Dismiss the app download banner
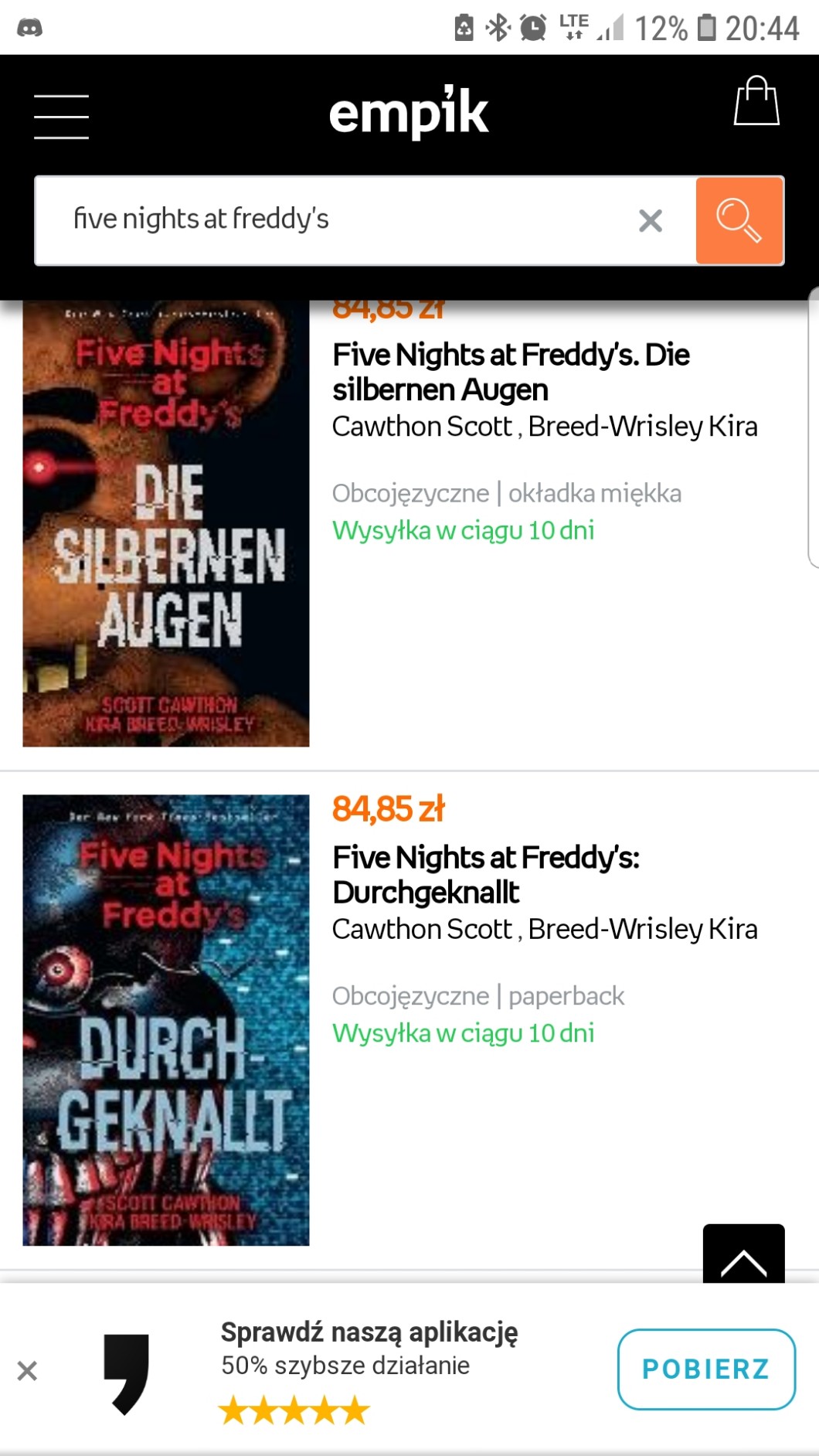The width and height of the screenshot is (819, 1456). point(27,1371)
